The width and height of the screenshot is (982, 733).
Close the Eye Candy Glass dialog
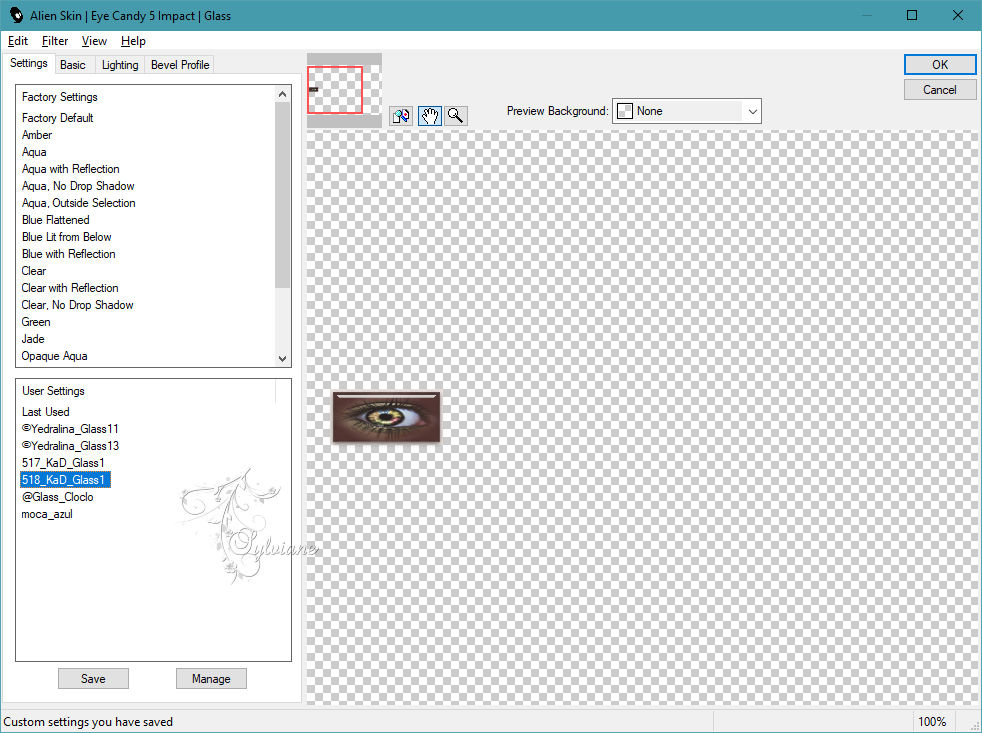[x=958, y=15]
